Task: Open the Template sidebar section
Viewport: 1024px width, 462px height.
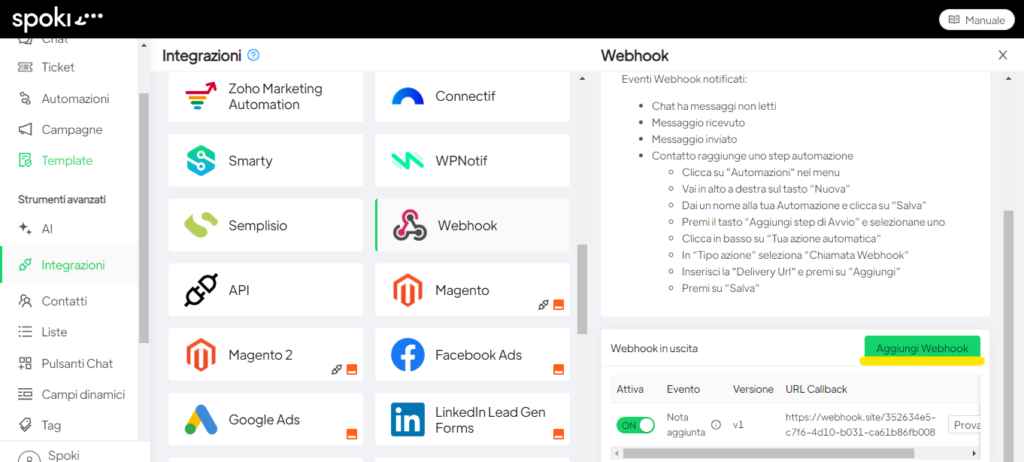Action: click(x=66, y=160)
